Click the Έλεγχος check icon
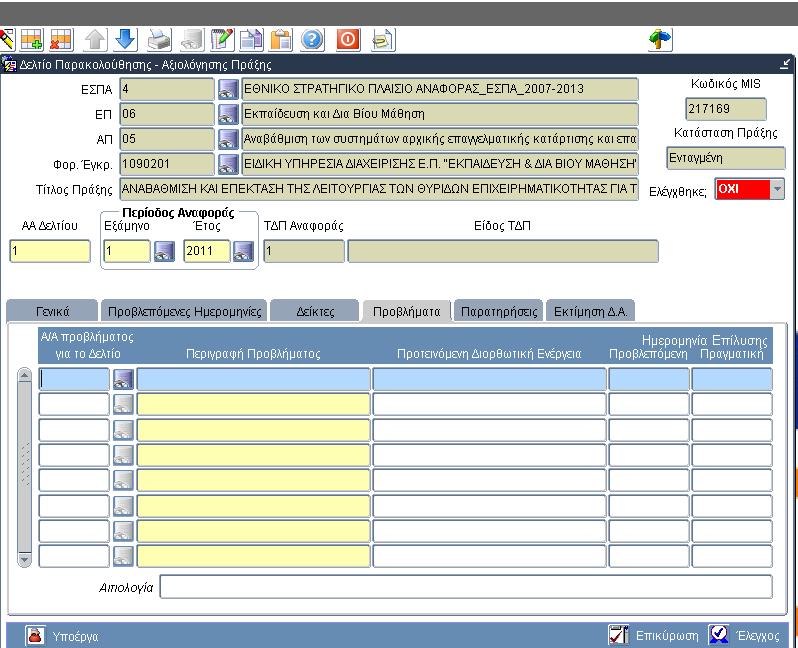The image size is (798, 648). (719, 635)
